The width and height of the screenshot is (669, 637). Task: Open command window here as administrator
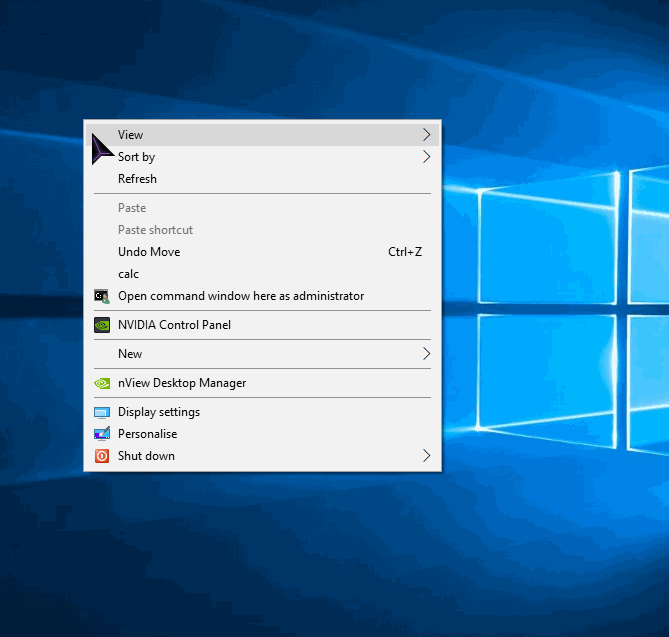(240, 296)
